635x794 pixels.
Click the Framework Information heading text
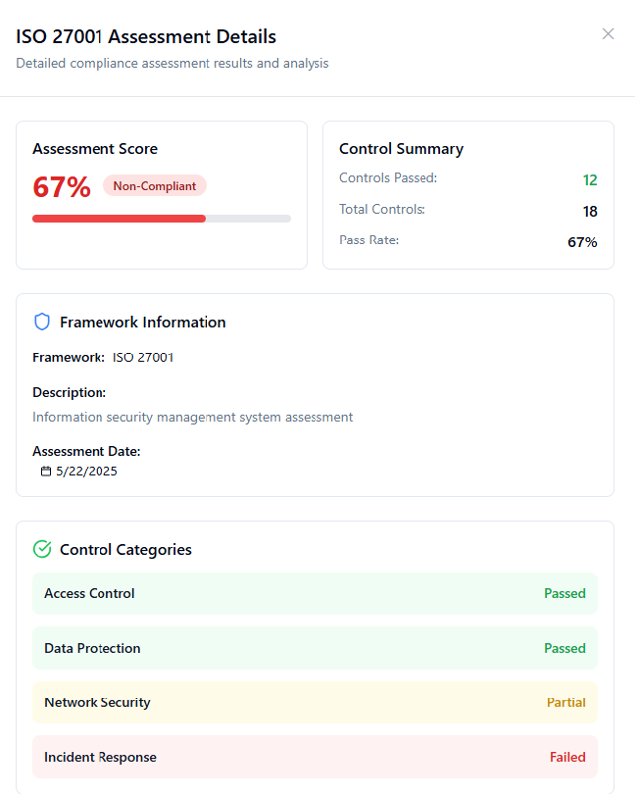point(143,322)
